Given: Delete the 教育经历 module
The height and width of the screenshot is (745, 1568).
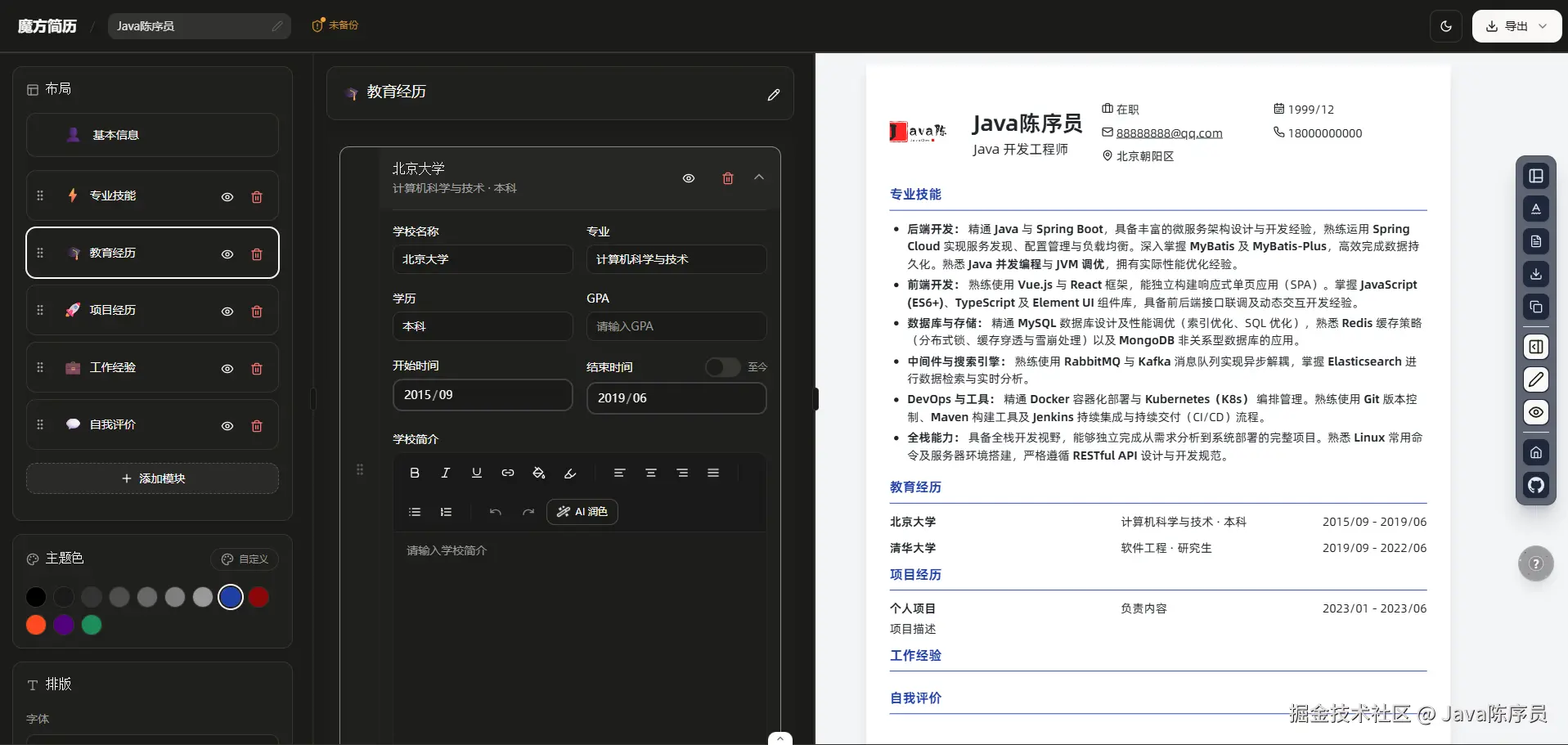Looking at the screenshot, I should pyautogui.click(x=257, y=254).
